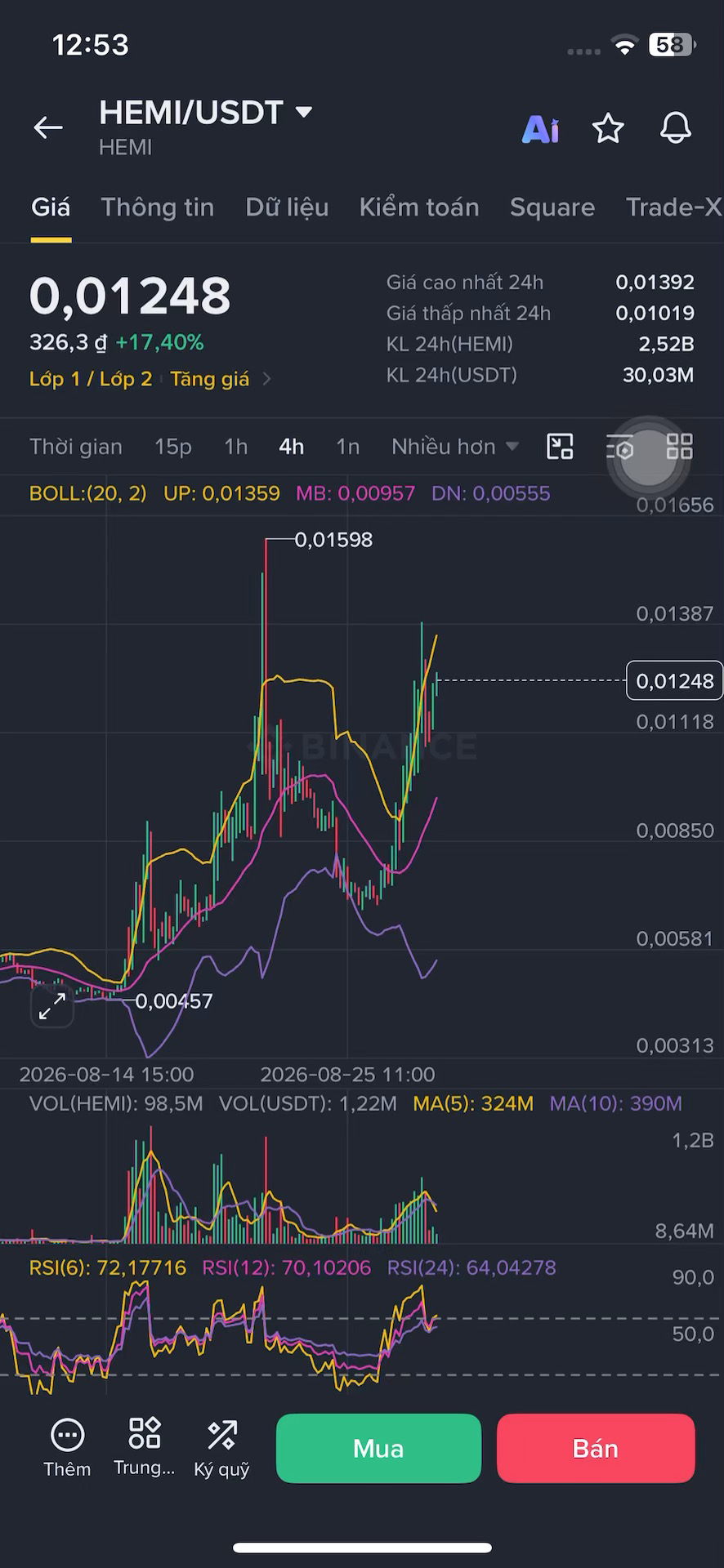Open the AI assistant icon
Image resolution: width=724 pixels, height=1568 pixels.
[x=540, y=129]
